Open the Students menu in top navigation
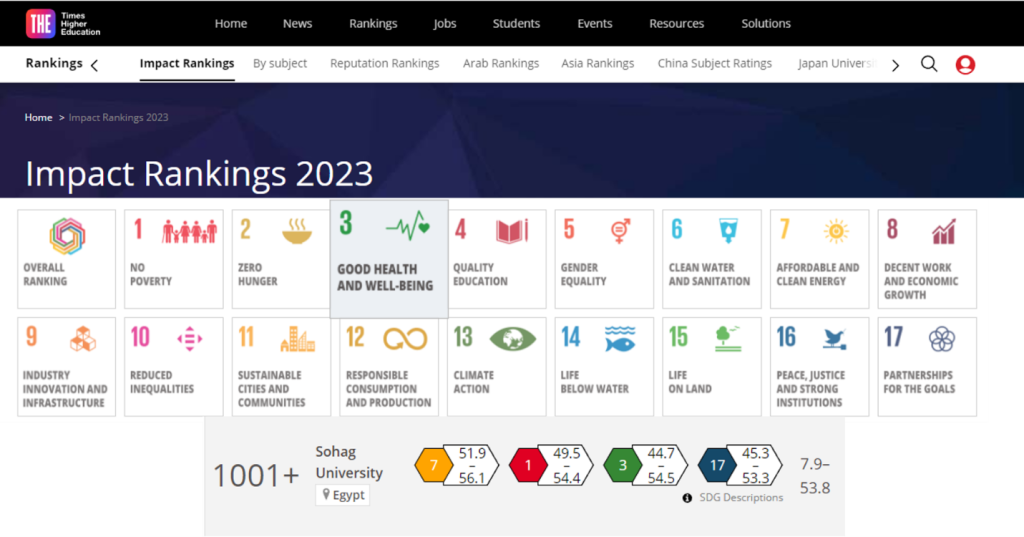Screen dimensions: 1024x537 tap(516, 23)
